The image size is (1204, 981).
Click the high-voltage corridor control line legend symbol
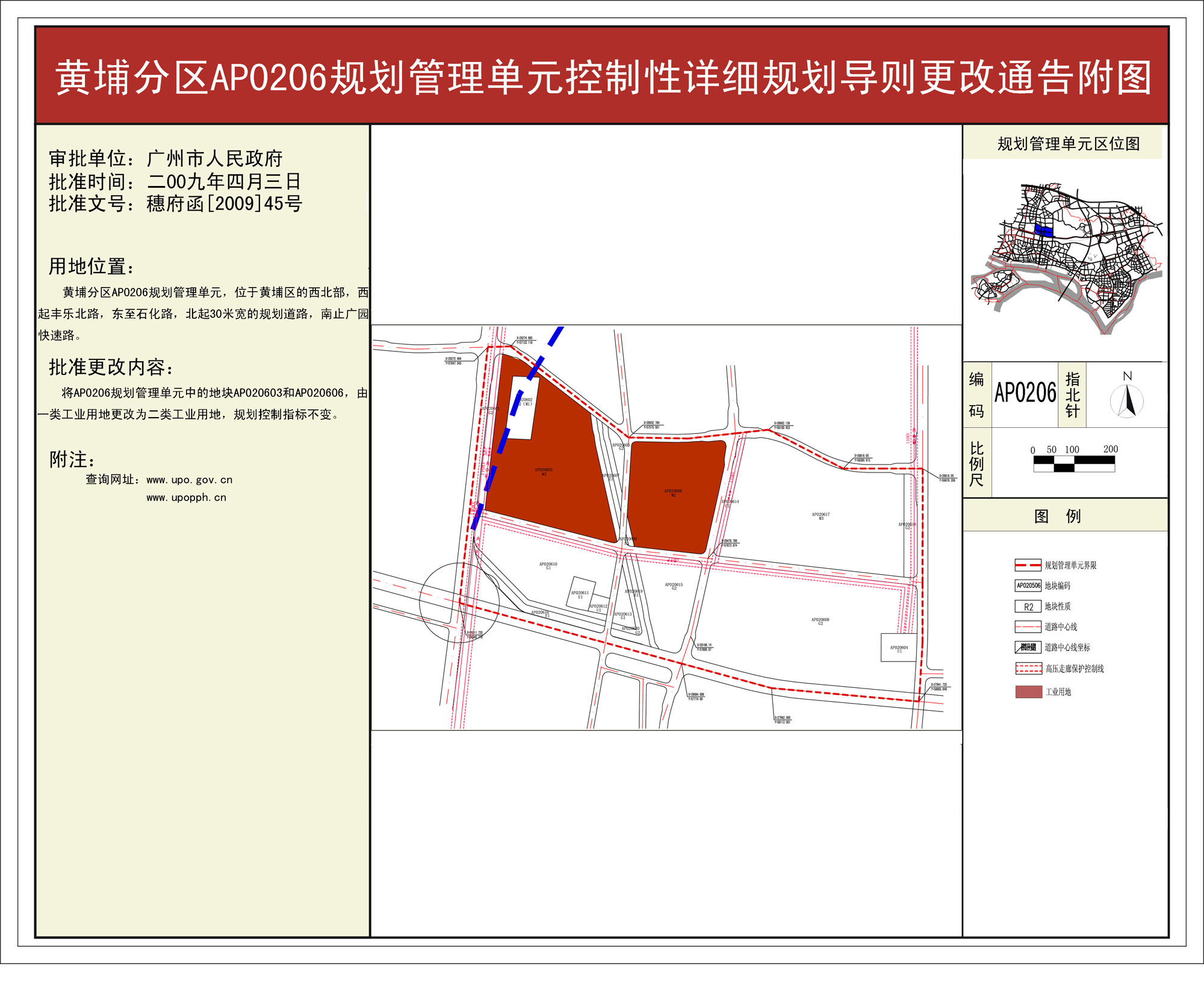pos(1028,668)
